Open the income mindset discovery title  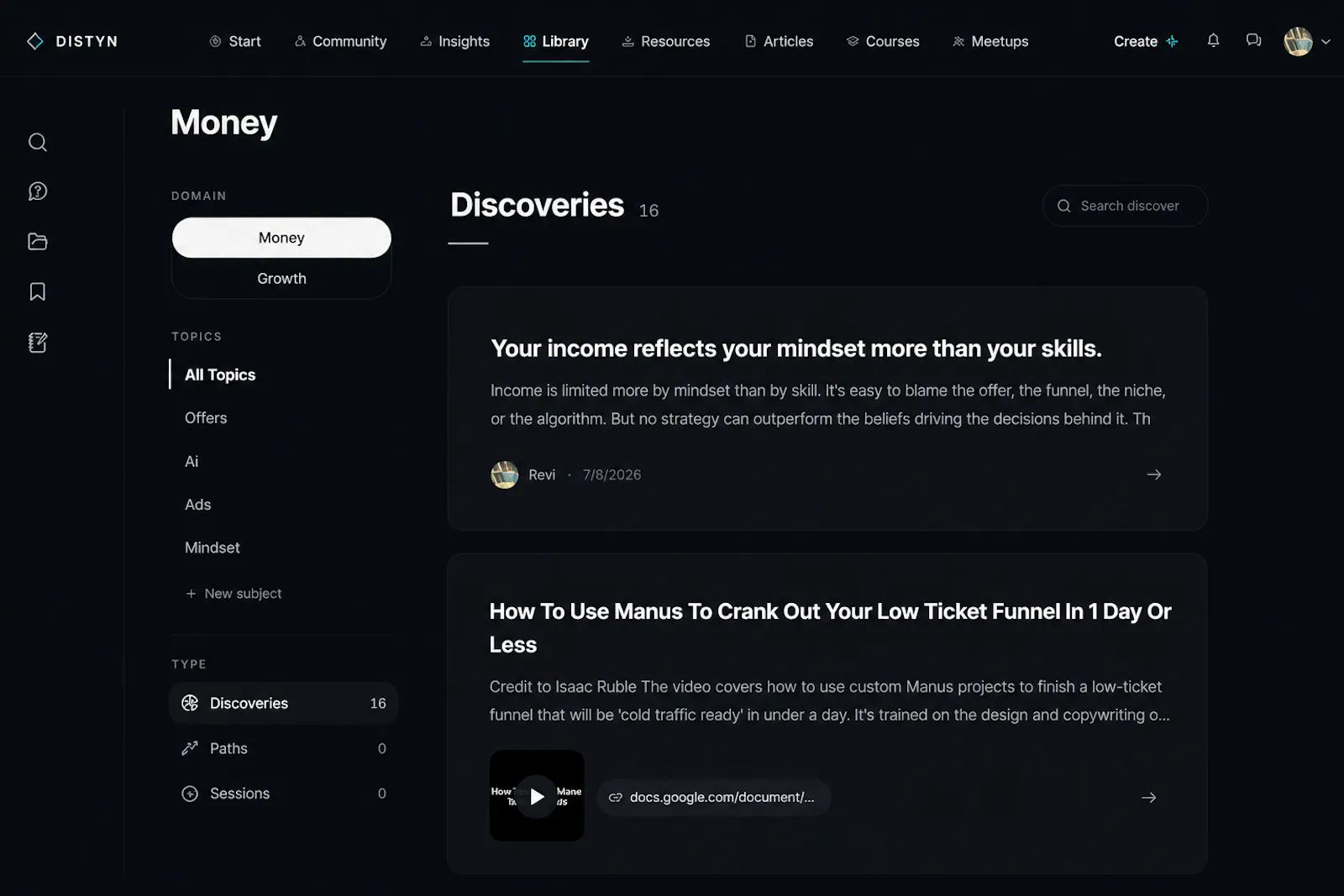795,348
